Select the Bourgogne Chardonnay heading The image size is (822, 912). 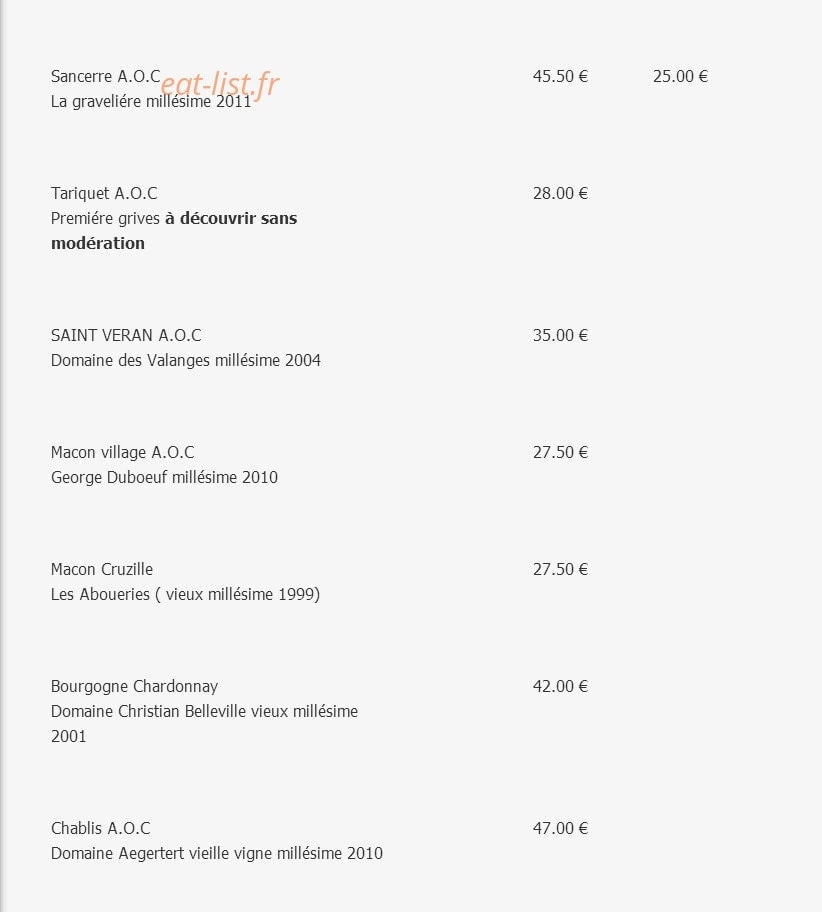[x=134, y=686]
